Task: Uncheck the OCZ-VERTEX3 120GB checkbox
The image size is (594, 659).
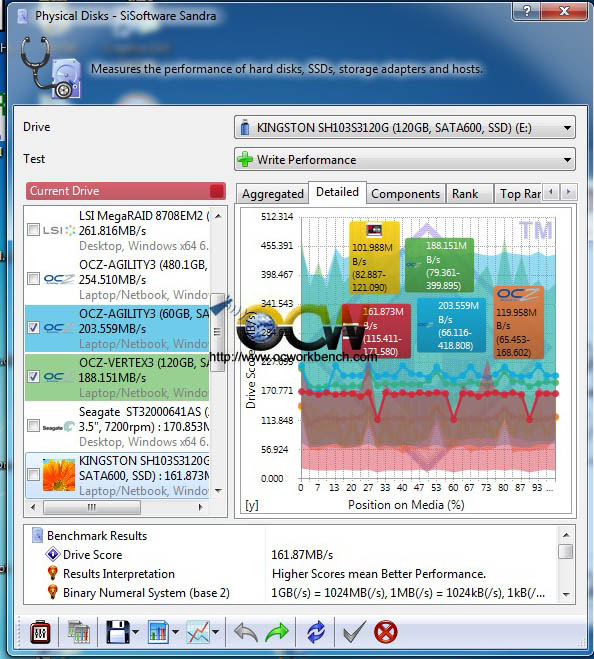Action: click(x=33, y=377)
